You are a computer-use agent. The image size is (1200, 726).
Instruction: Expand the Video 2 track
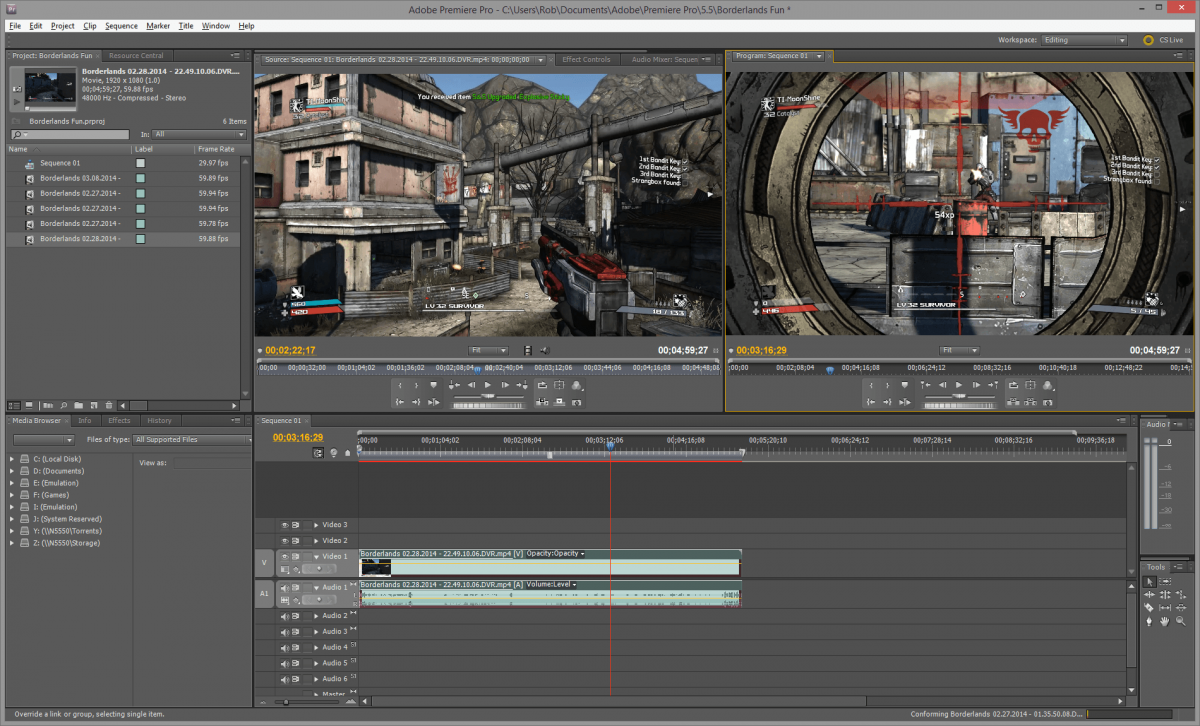click(317, 541)
